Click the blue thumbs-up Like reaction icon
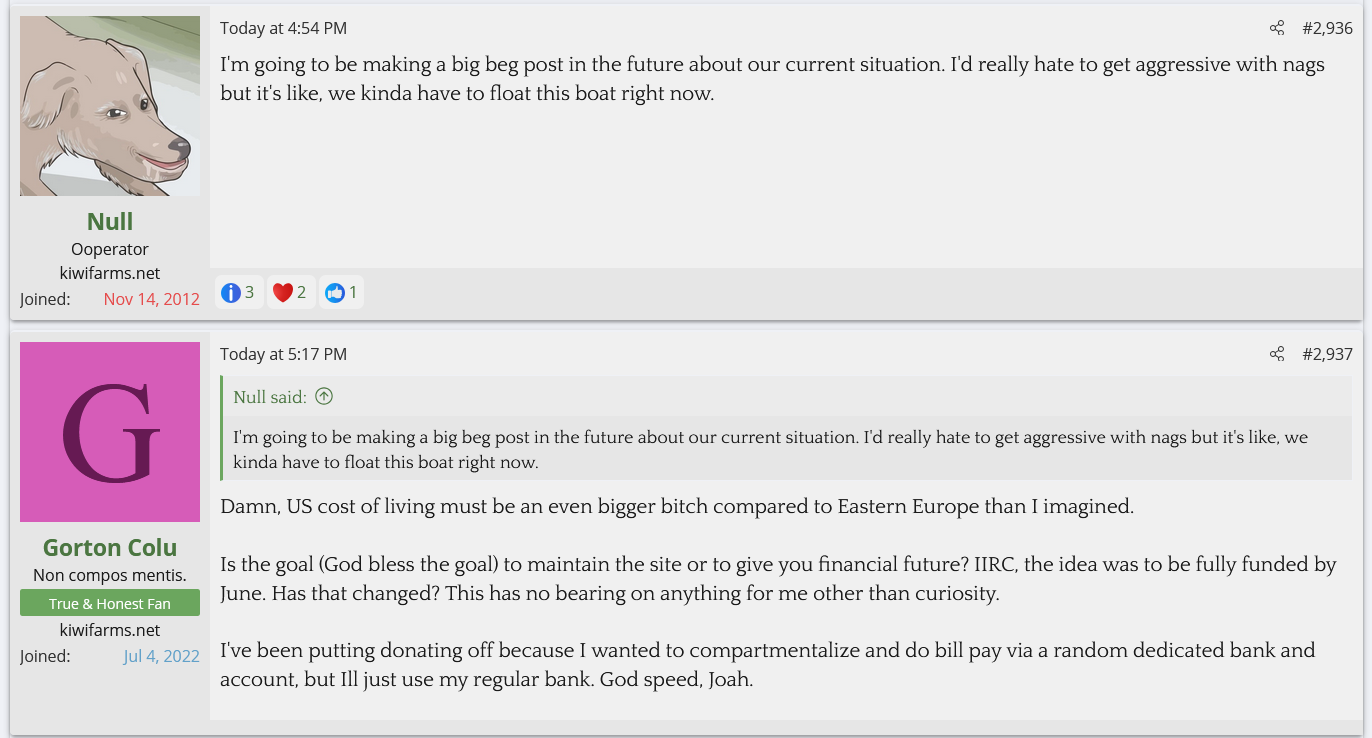The width and height of the screenshot is (1372, 738). (x=335, y=292)
